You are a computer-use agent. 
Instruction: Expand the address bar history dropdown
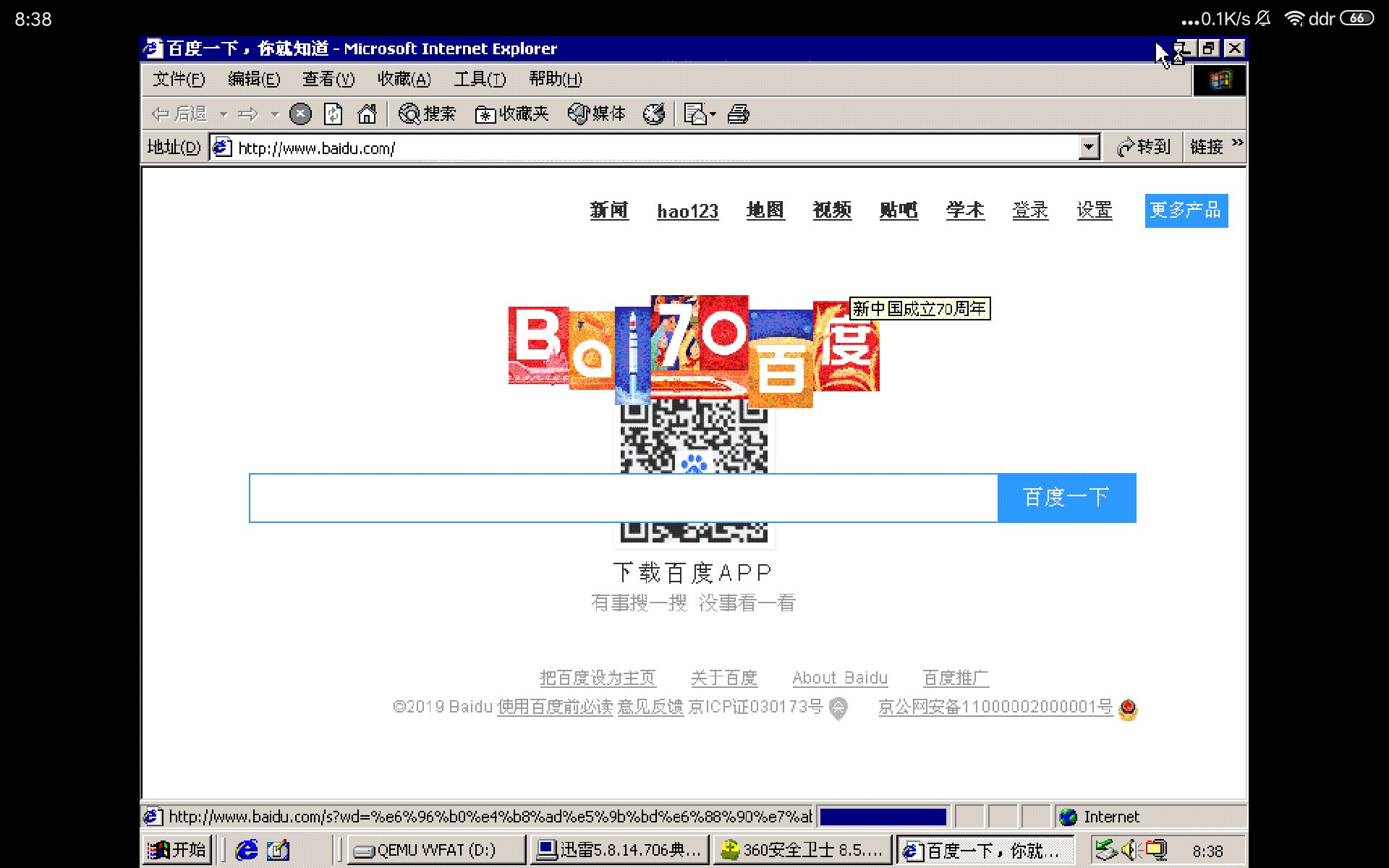coord(1089,146)
